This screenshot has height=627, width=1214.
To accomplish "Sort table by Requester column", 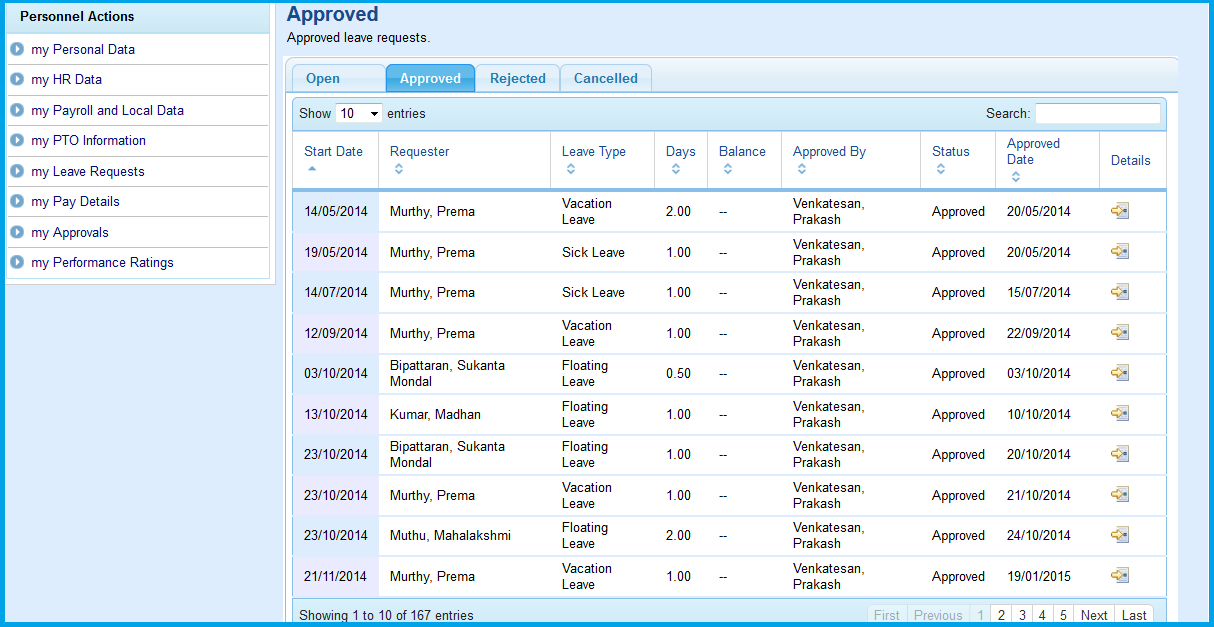I will pos(420,152).
